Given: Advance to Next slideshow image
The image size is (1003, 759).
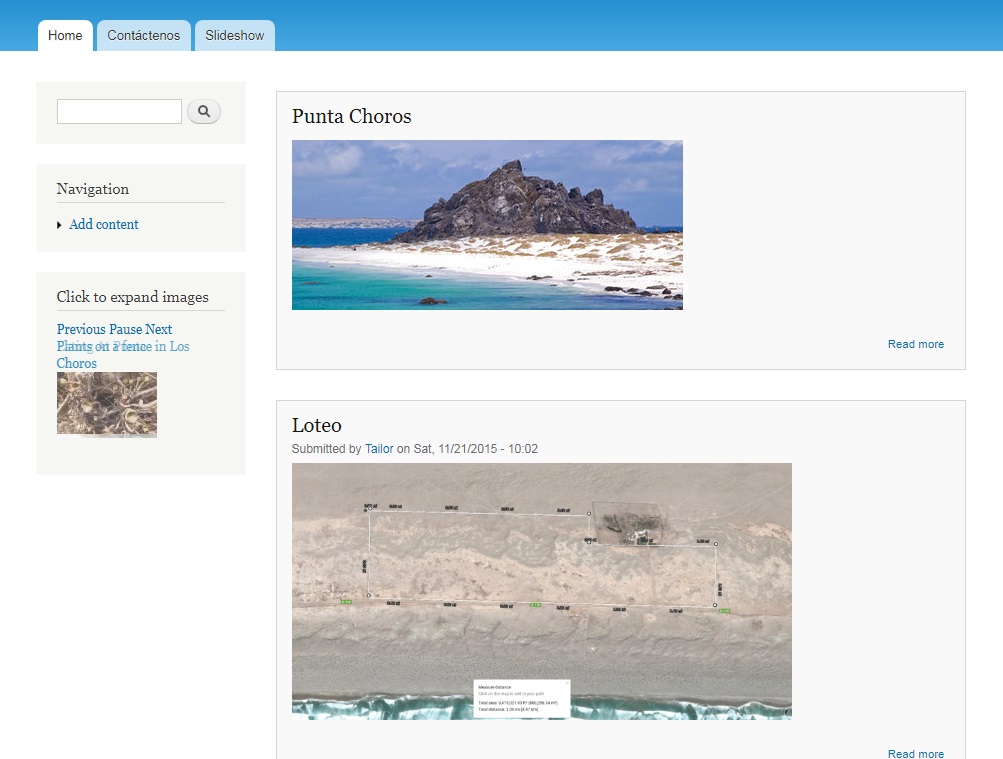Looking at the screenshot, I should pos(159,329).
